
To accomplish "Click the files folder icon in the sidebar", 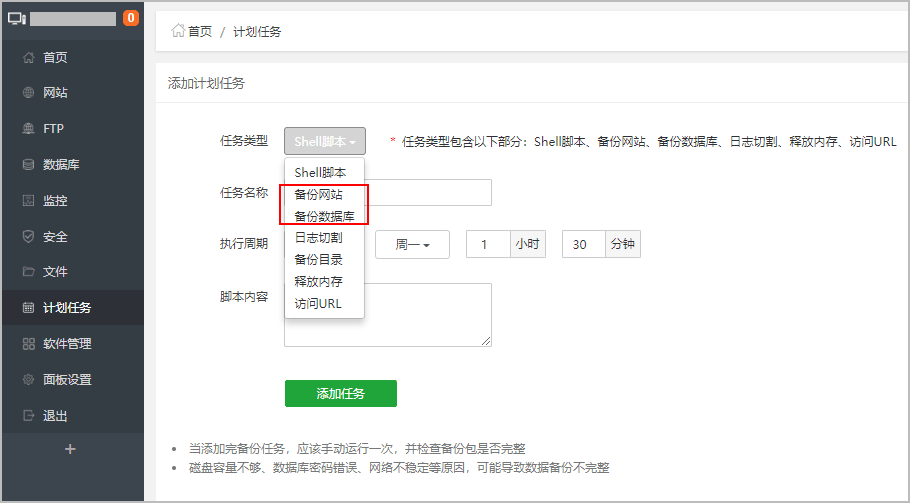I will coord(28,271).
